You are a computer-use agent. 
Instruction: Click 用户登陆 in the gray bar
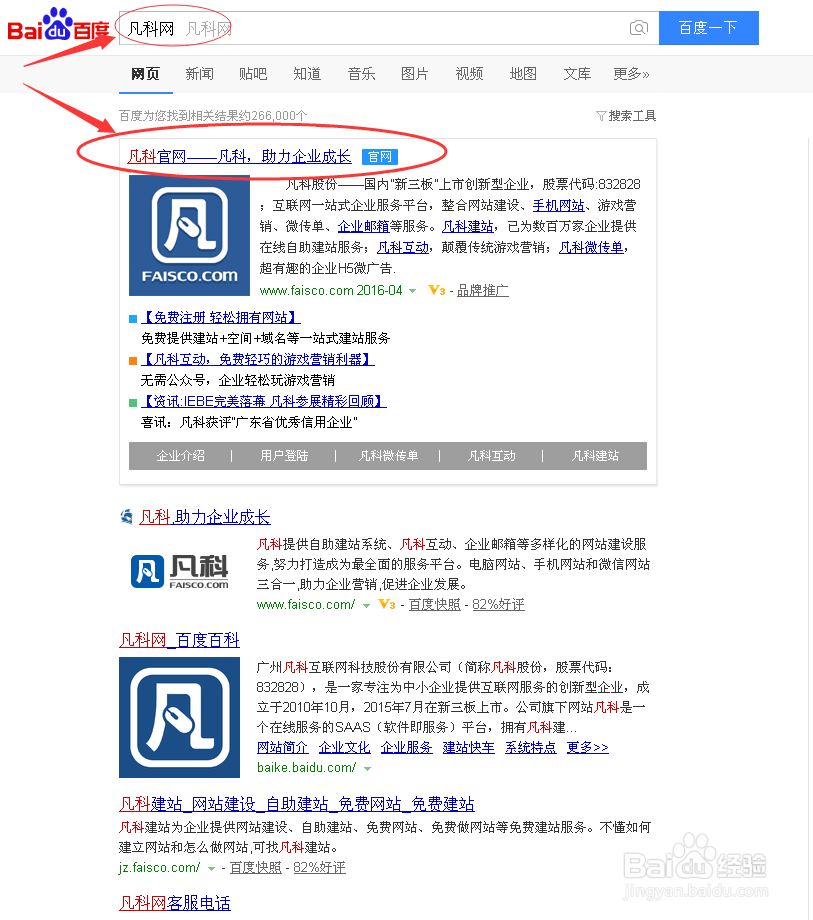284,456
